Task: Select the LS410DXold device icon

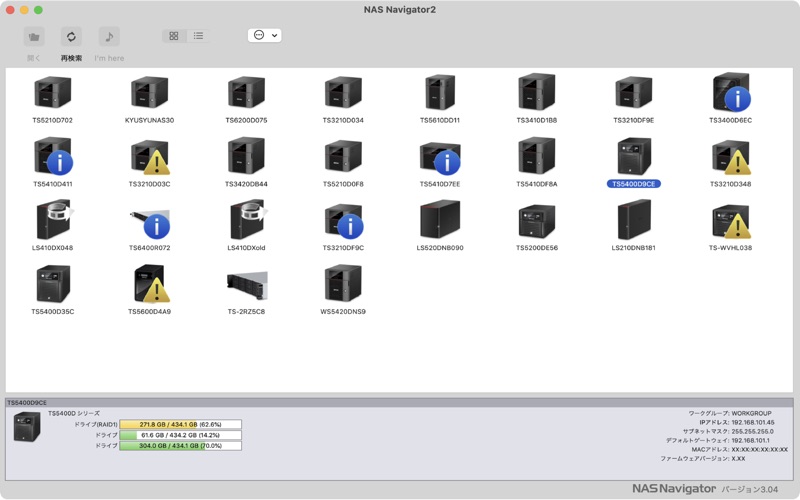Action: coord(247,219)
